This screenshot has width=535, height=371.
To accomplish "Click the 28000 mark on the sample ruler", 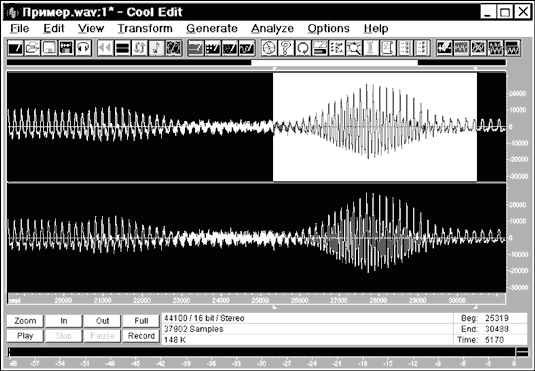I will pos(378,300).
